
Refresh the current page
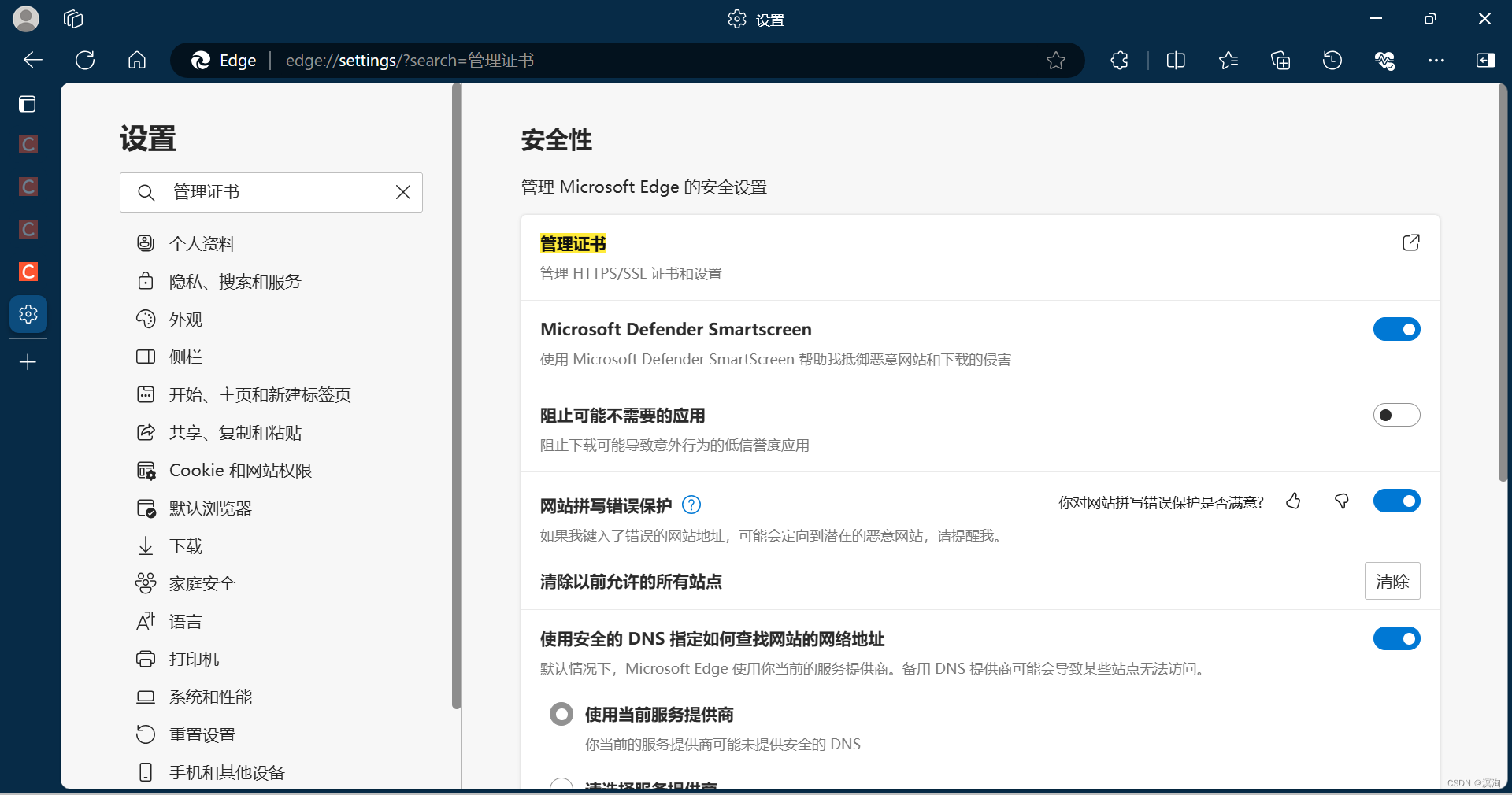pyautogui.click(x=85, y=60)
